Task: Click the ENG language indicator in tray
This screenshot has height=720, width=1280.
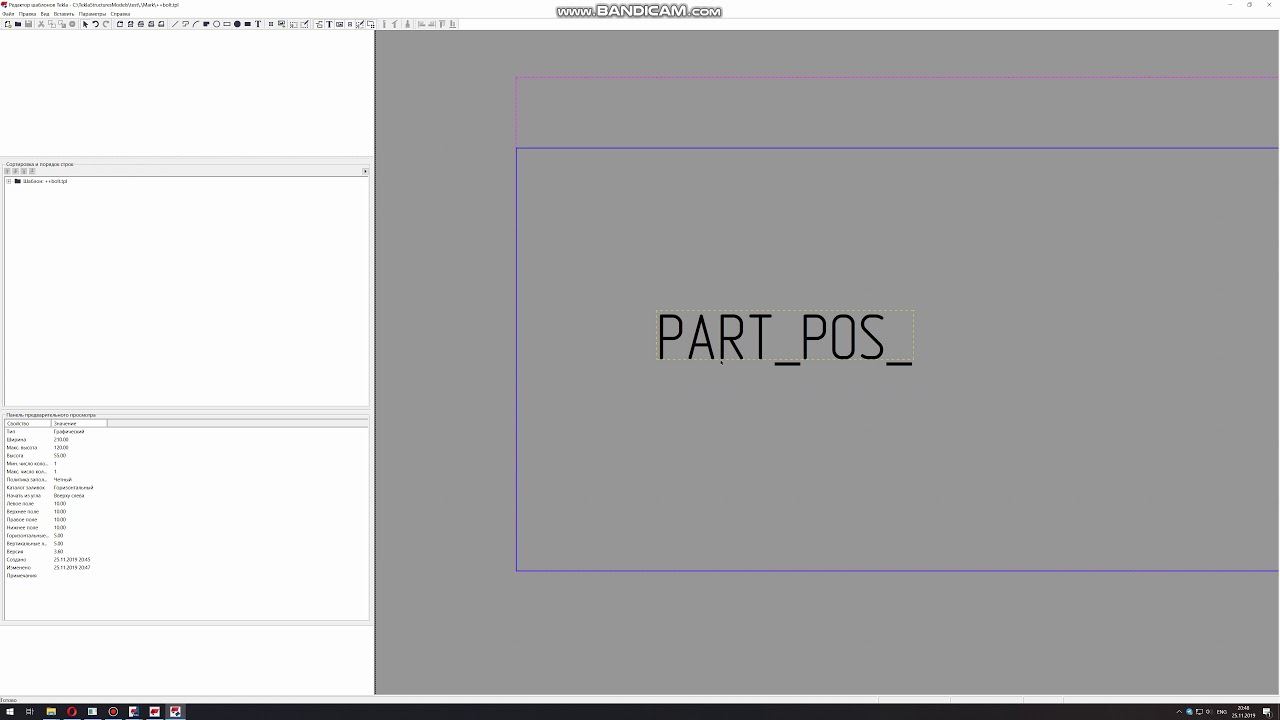Action: point(1221,712)
